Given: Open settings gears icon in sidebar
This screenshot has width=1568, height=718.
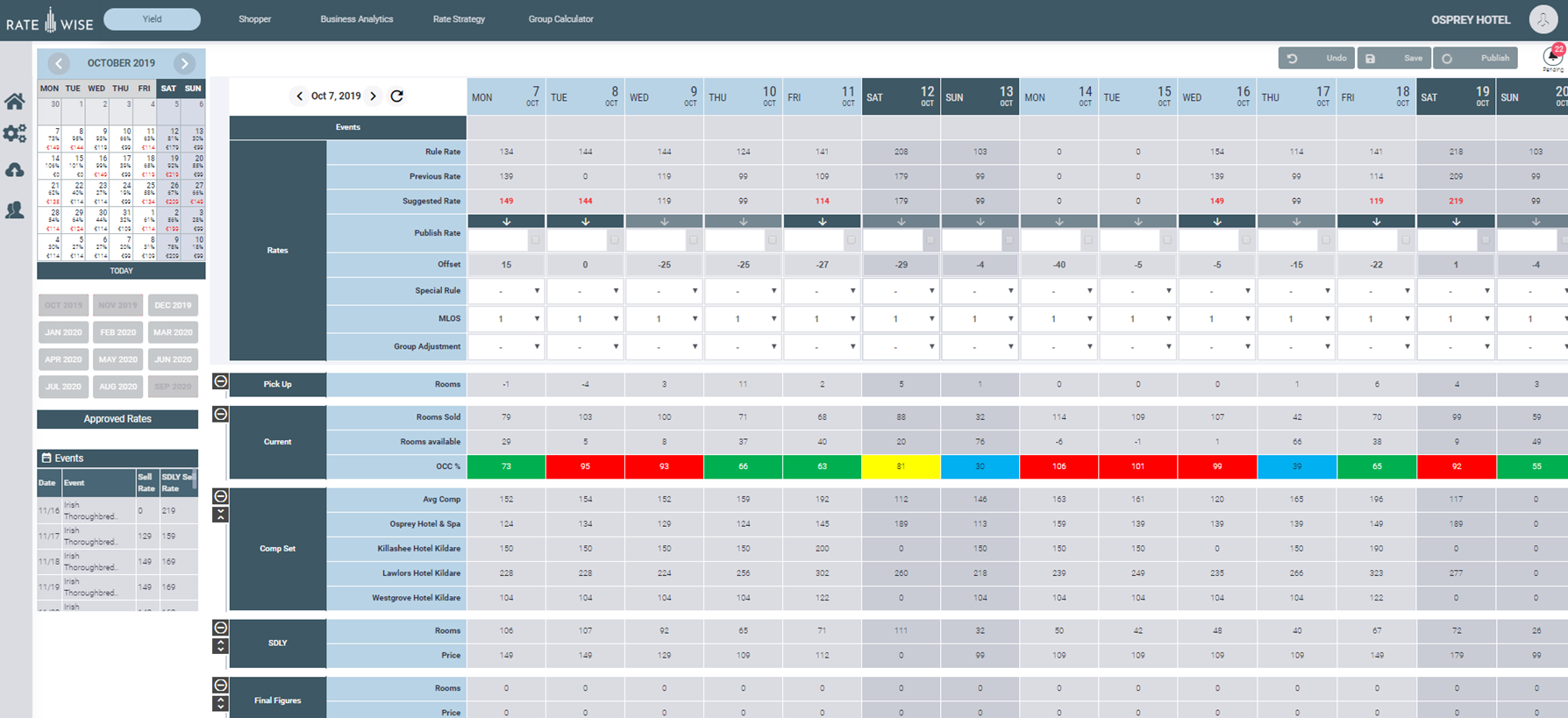Looking at the screenshot, I should pyautogui.click(x=15, y=133).
